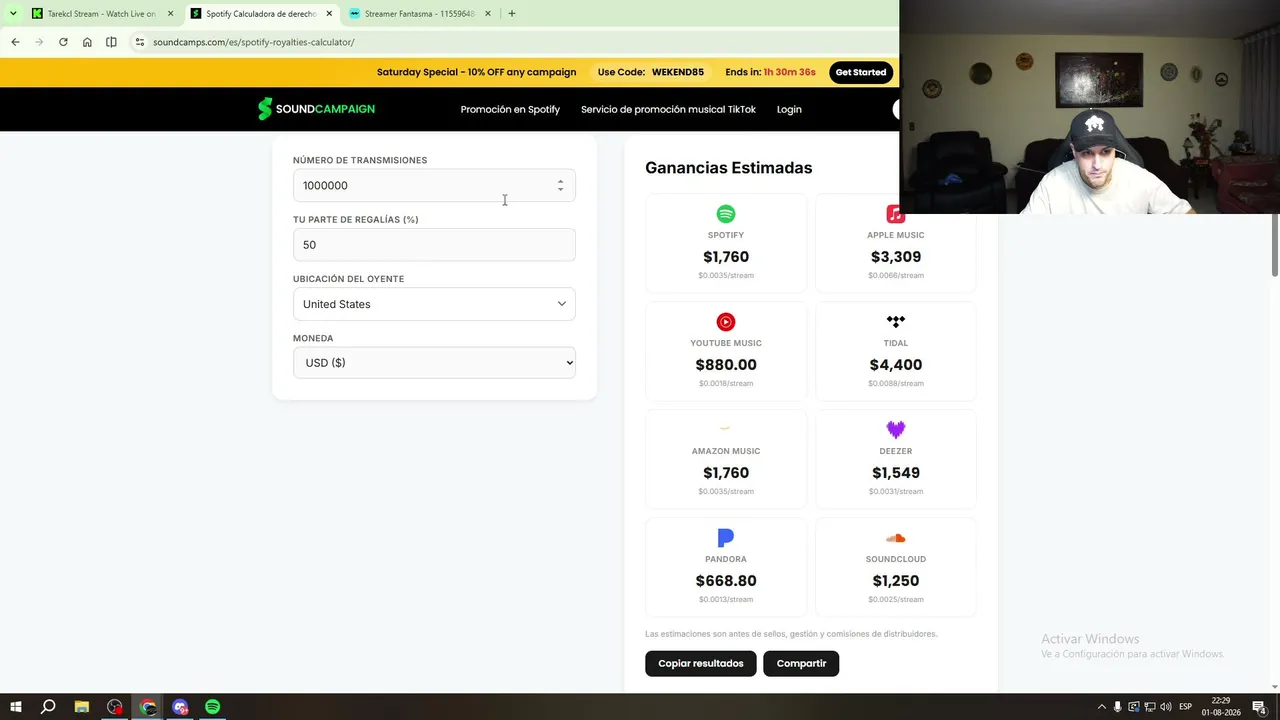This screenshot has height=720, width=1280.
Task: Open Discord from the taskbar
Action: click(x=180, y=707)
